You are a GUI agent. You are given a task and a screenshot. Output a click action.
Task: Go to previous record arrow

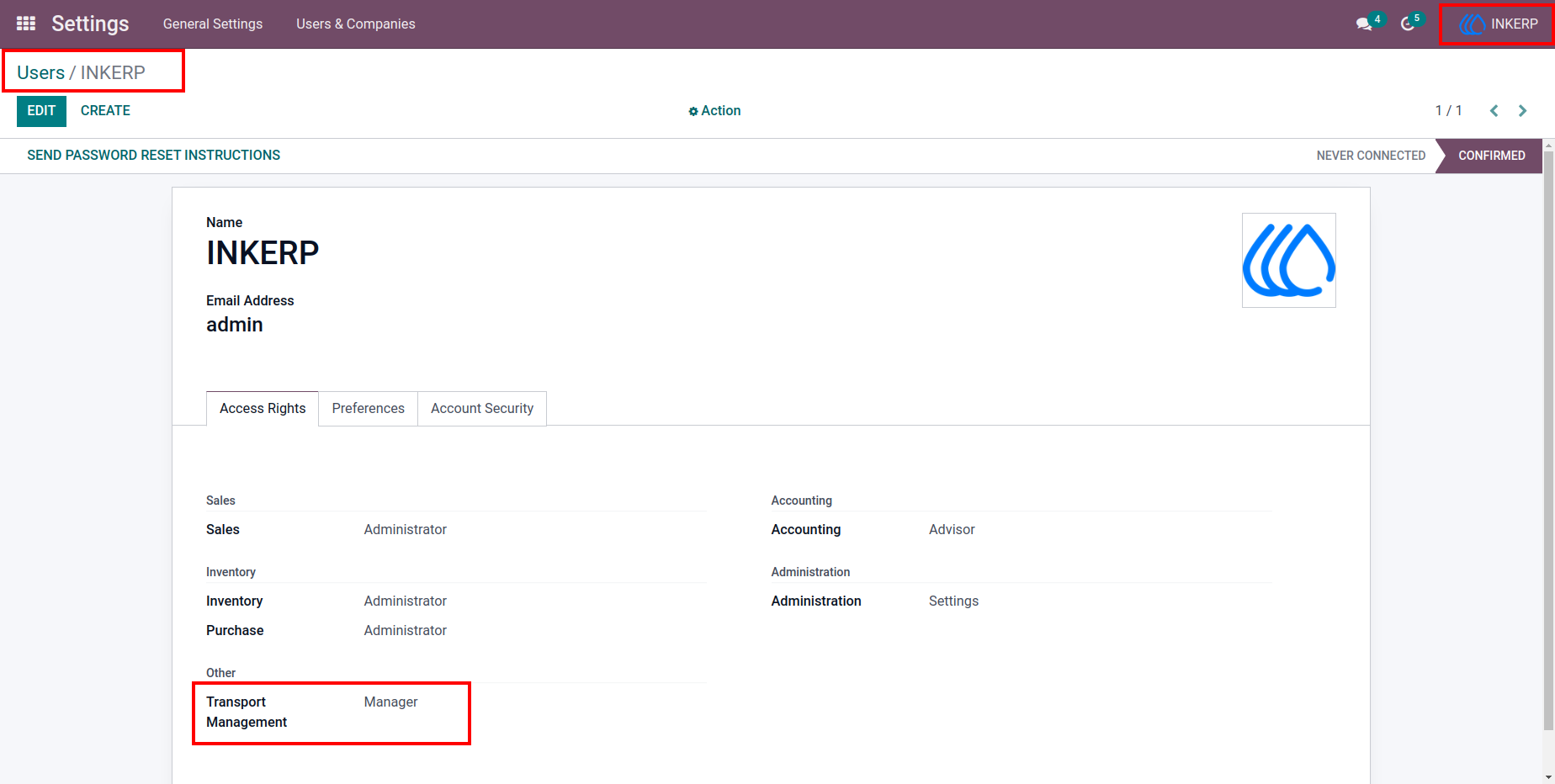[x=1494, y=111]
